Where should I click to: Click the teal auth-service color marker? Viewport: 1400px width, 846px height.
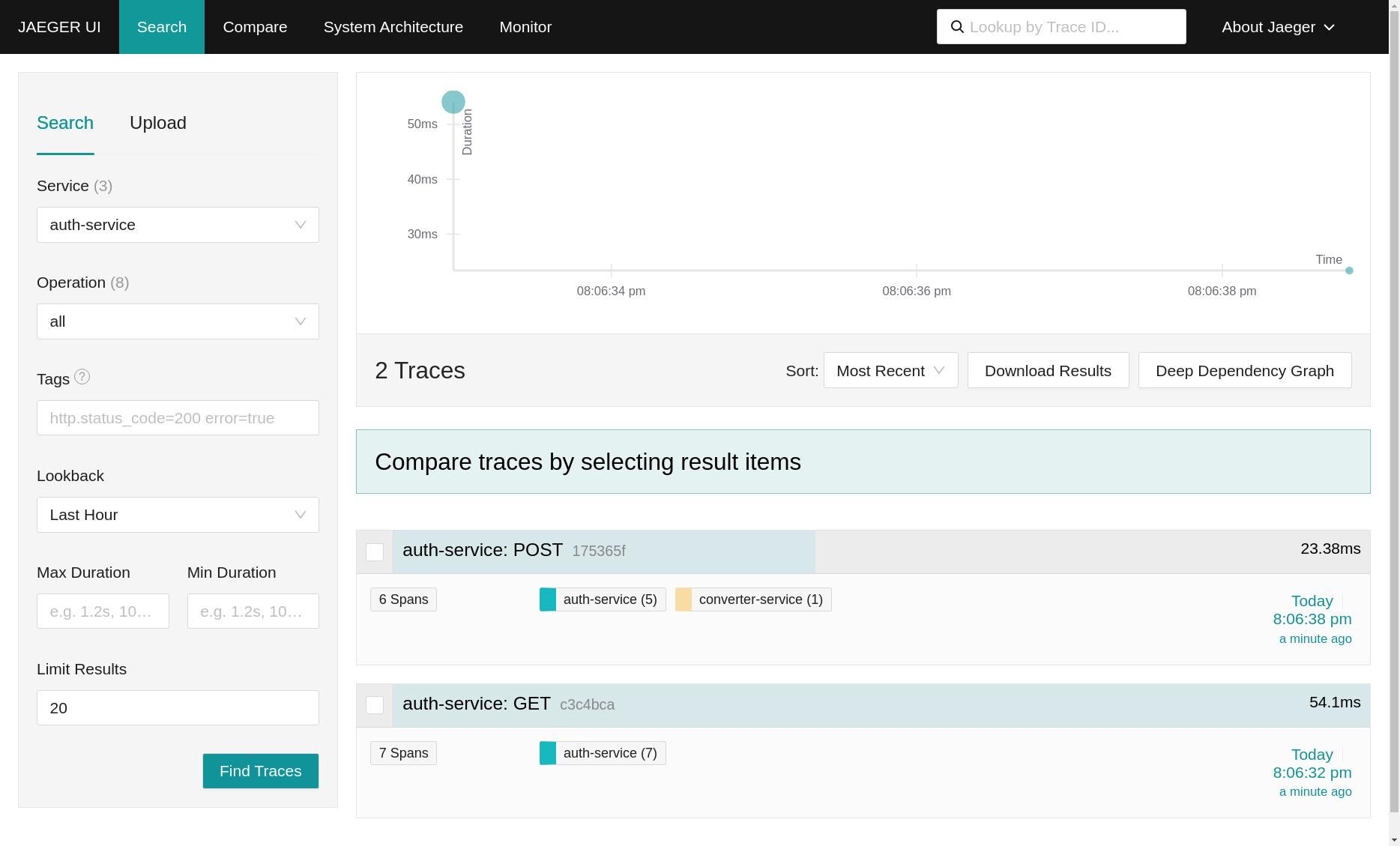coord(548,599)
